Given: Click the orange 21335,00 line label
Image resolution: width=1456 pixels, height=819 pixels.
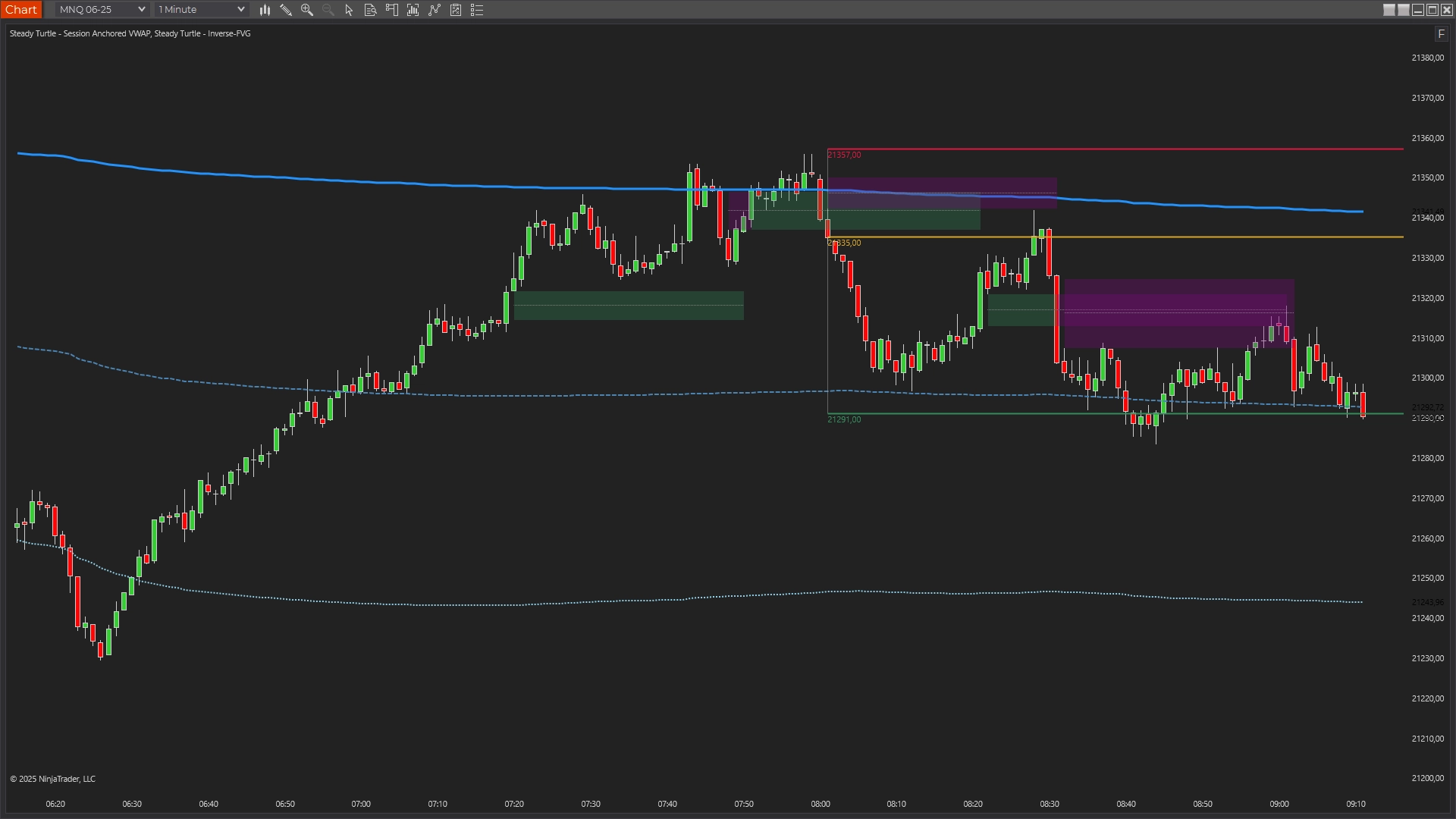Looking at the screenshot, I should pos(844,243).
